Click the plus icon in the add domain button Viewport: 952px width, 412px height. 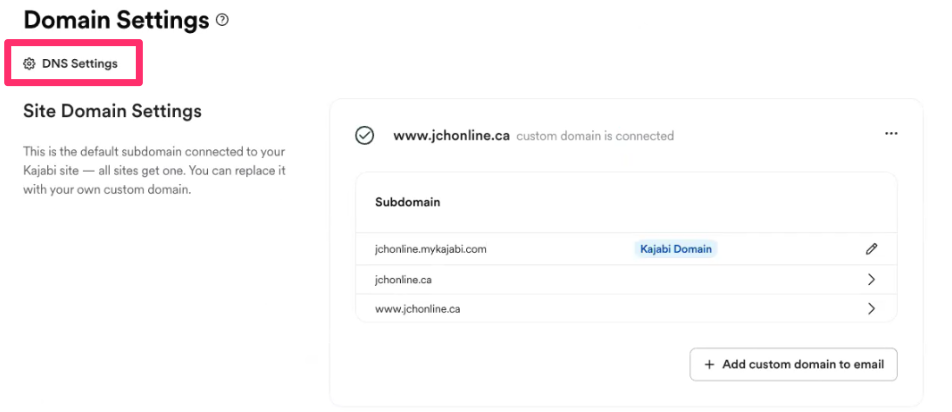[x=709, y=365]
